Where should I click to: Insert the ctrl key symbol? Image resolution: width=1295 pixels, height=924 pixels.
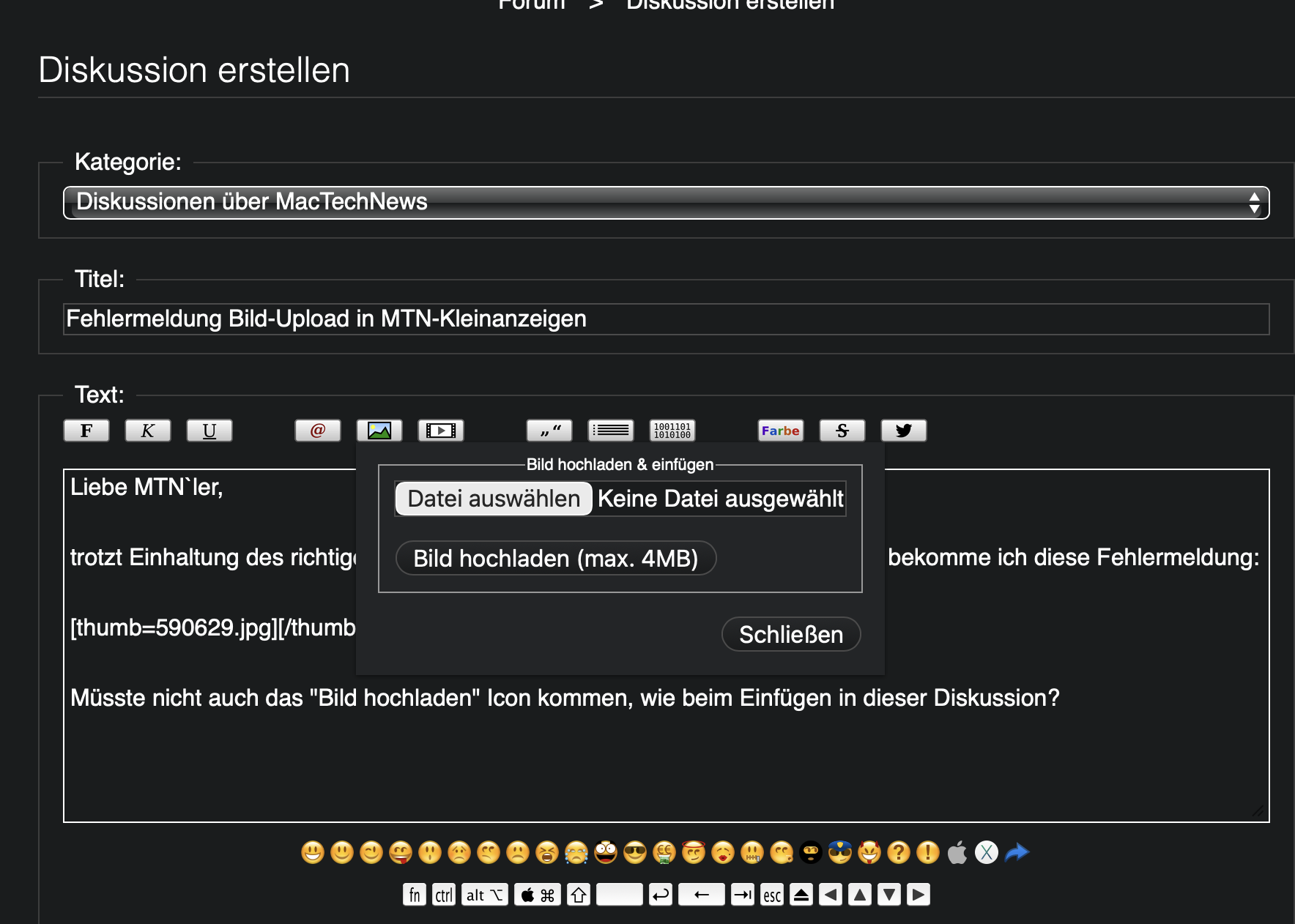444,895
